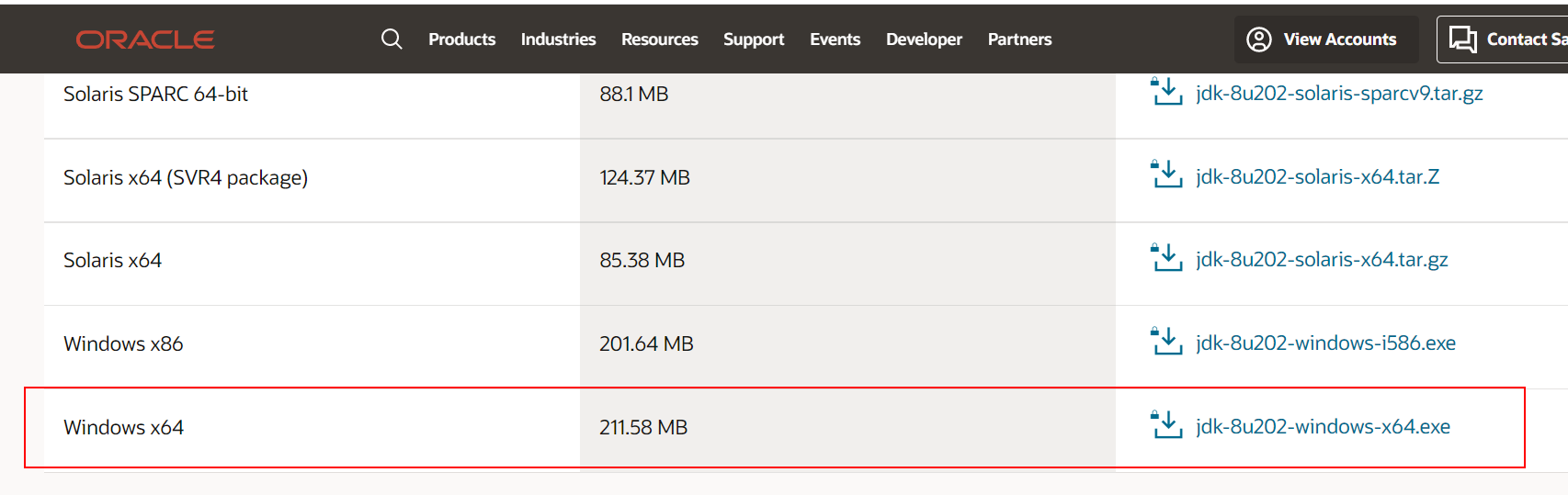Click download icon for solaris-x64.tar.Z
Viewport: 1568px width, 495px height.
tap(1167, 174)
